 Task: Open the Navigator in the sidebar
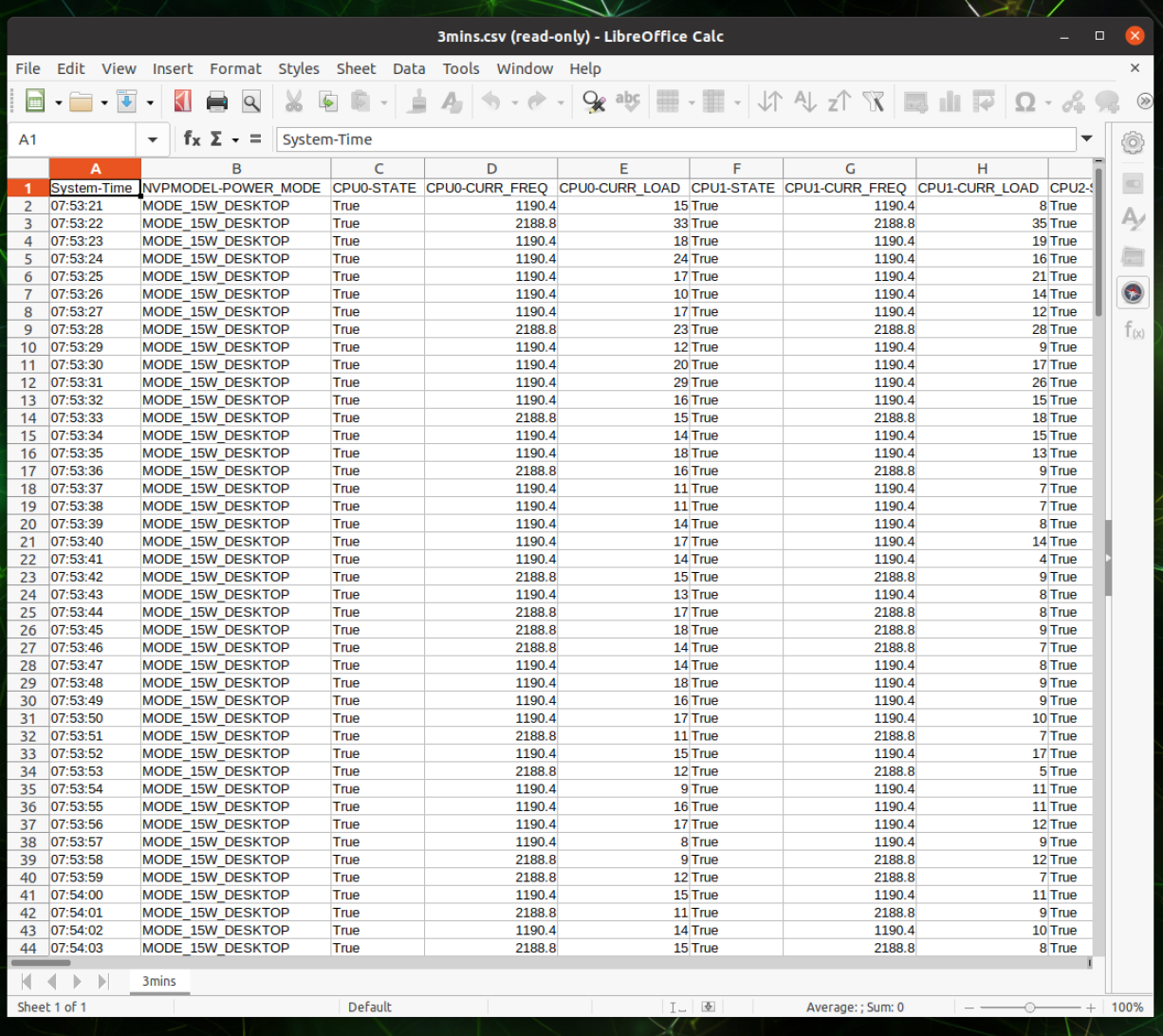pyautogui.click(x=1134, y=292)
